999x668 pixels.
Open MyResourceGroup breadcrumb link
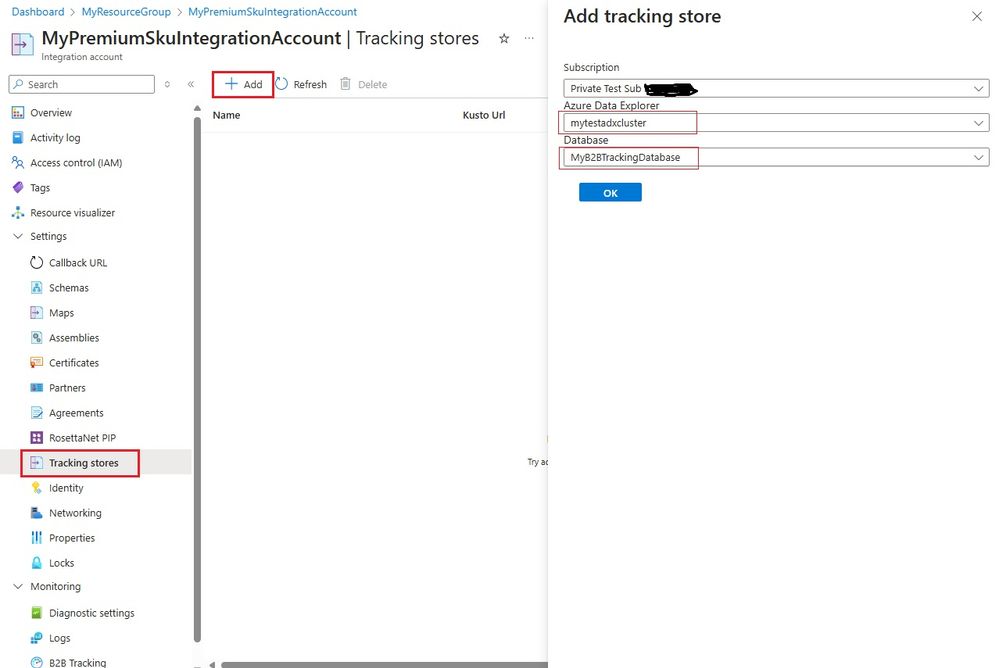[x=126, y=12]
